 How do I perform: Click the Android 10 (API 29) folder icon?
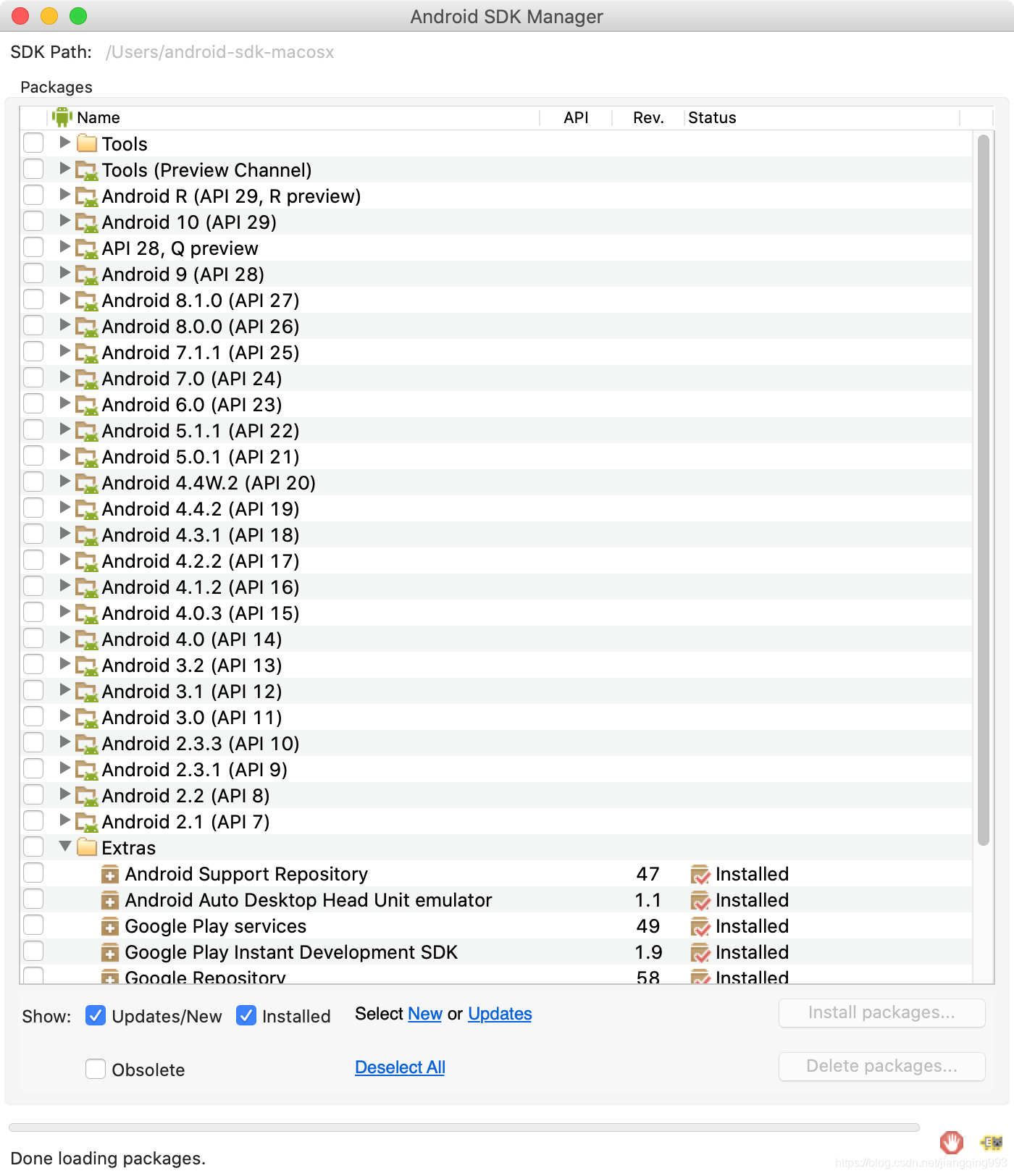coord(87,222)
